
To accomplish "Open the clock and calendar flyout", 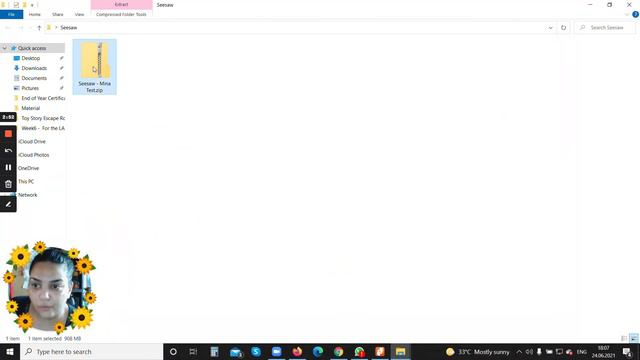I will (x=604, y=351).
